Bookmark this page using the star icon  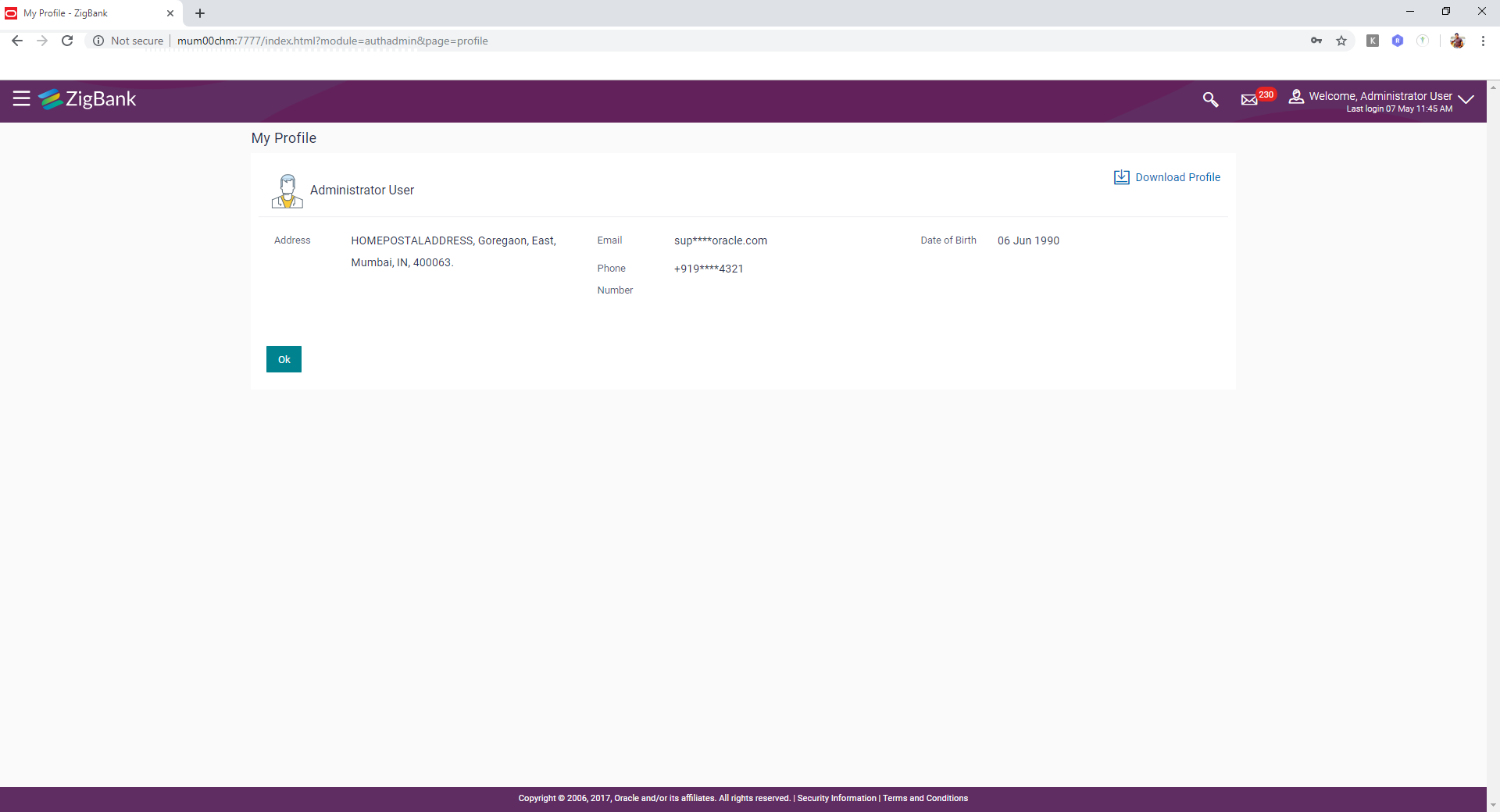pos(1341,41)
